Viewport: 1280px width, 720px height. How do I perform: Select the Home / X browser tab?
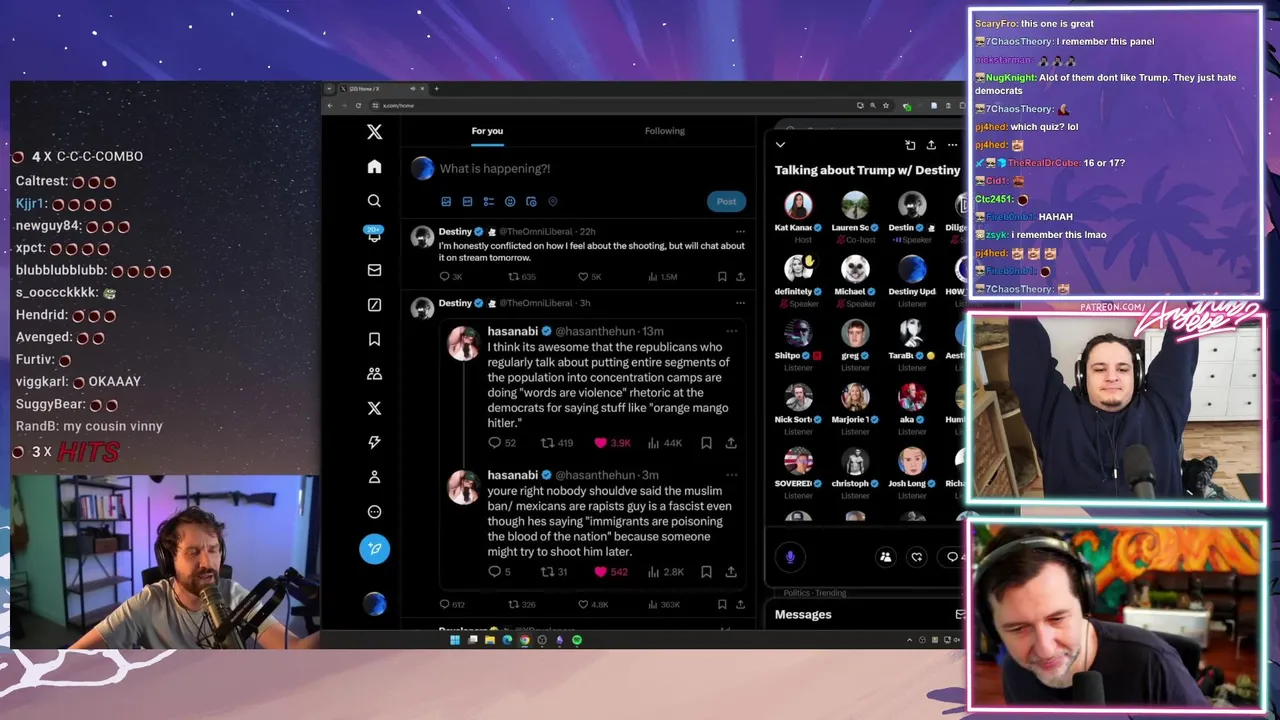[383, 89]
